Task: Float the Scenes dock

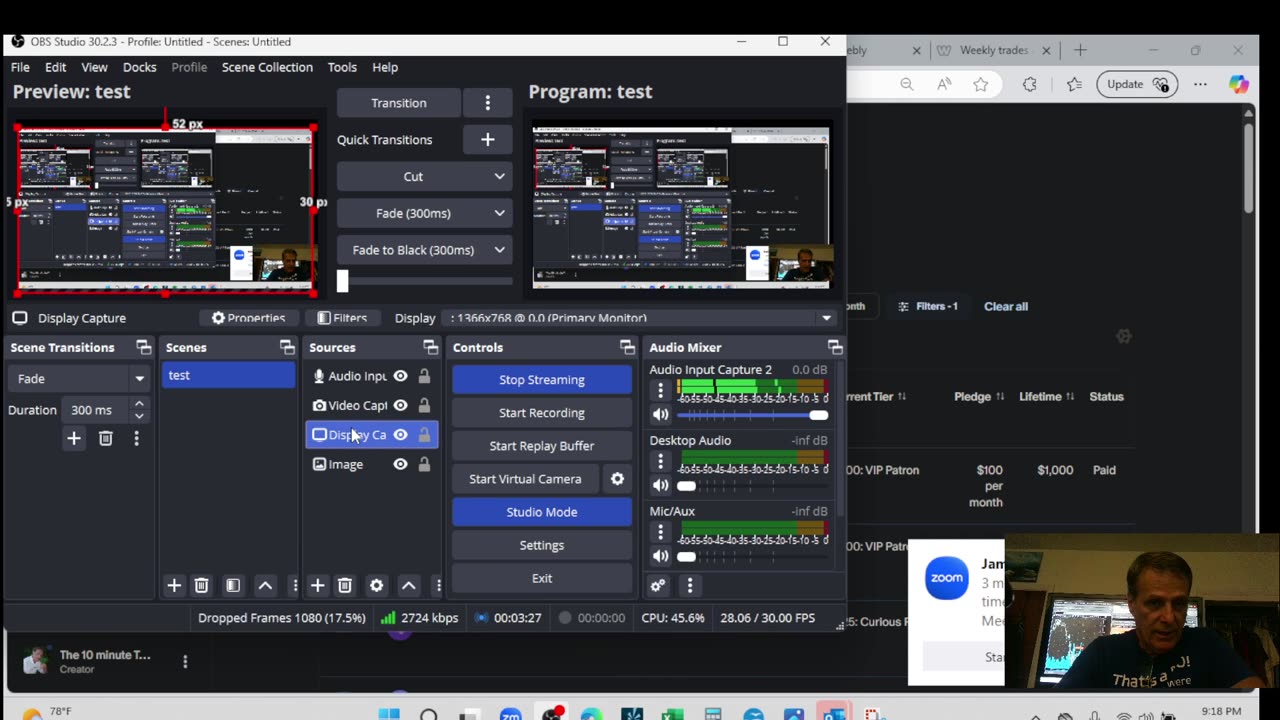Action: (288, 347)
